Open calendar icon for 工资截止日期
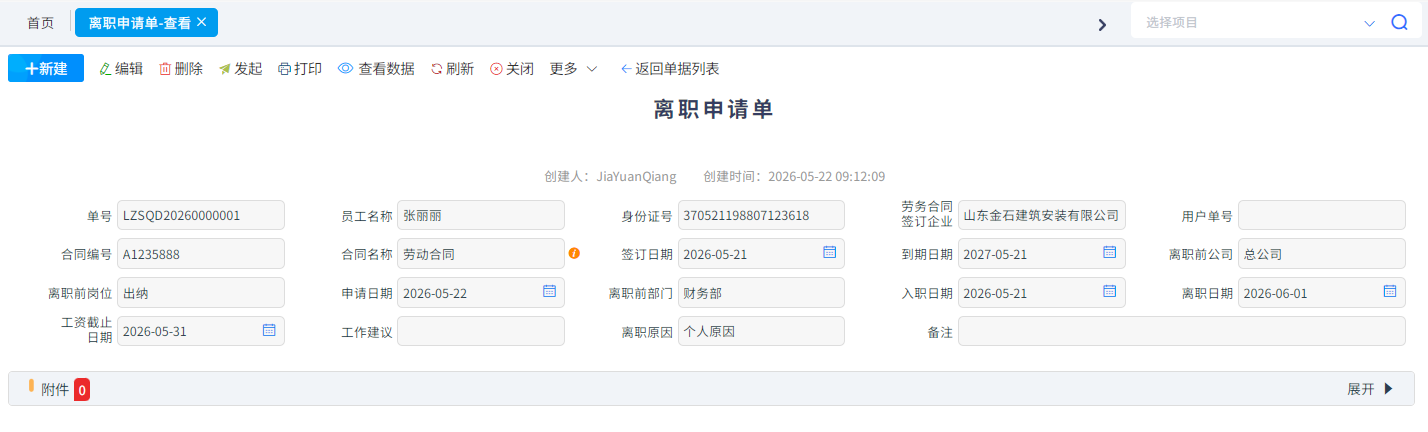The width and height of the screenshot is (1428, 432). [x=269, y=330]
